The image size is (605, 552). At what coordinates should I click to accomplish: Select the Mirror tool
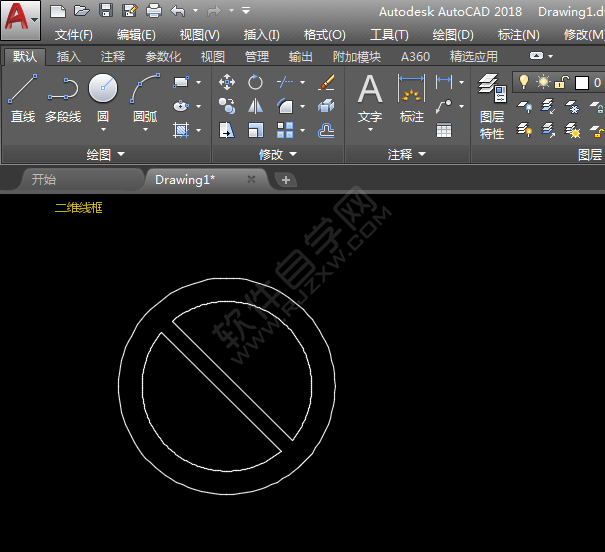pos(255,106)
